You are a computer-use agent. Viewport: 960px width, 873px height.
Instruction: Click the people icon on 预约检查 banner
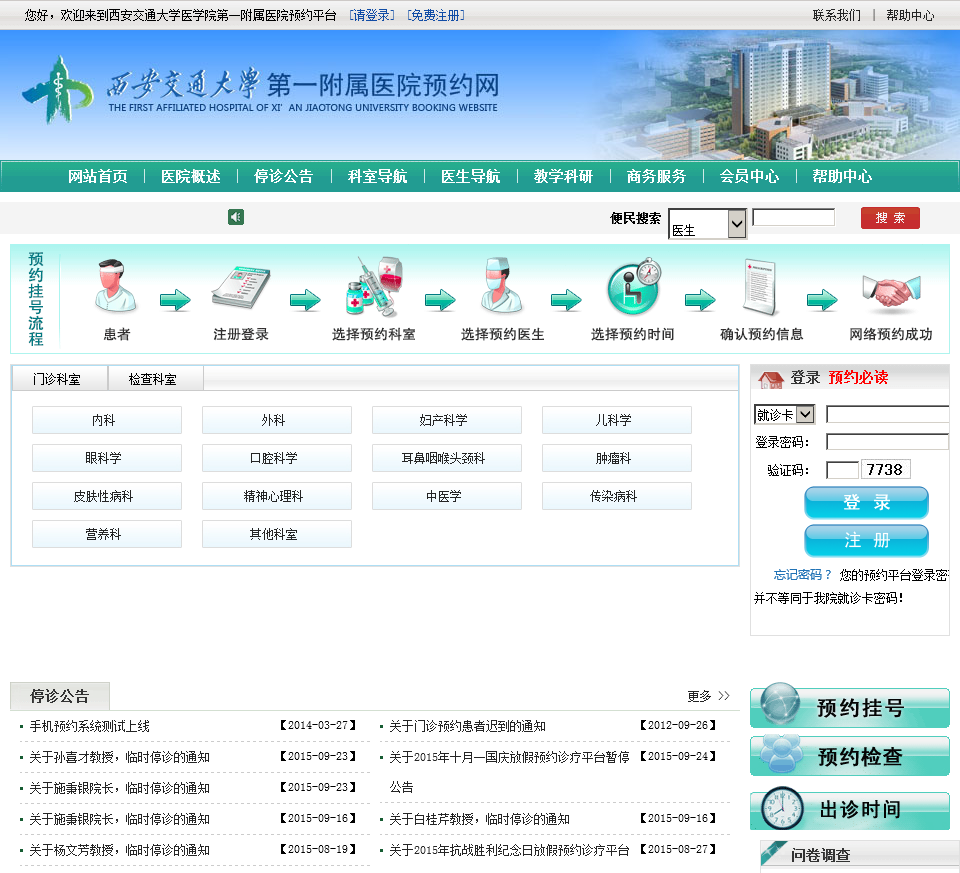pyautogui.click(x=781, y=755)
